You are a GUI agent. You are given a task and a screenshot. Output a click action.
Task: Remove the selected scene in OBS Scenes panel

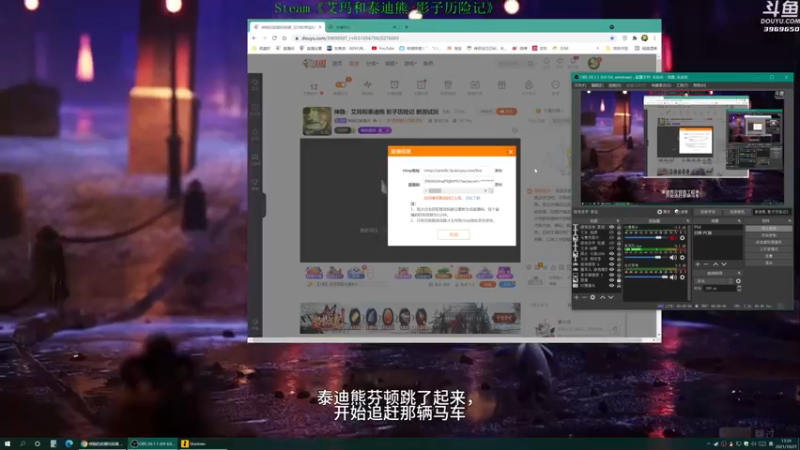click(706, 264)
